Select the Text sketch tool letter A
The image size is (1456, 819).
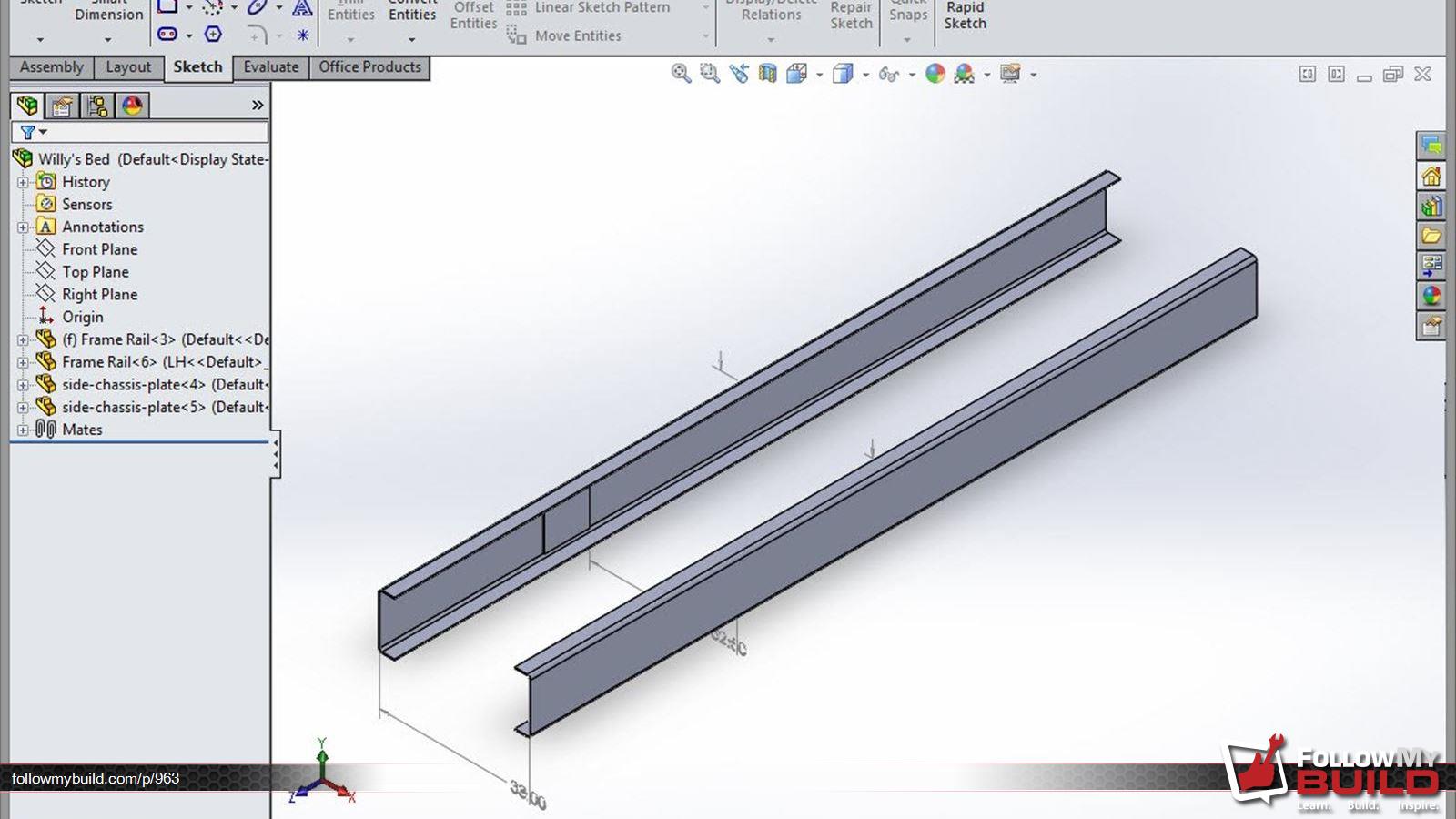tap(302, 9)
